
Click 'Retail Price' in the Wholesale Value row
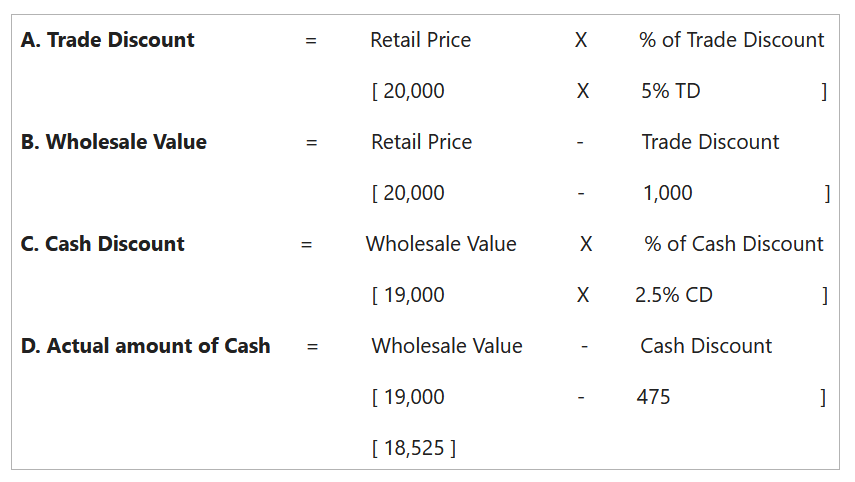tap(421, 142)
